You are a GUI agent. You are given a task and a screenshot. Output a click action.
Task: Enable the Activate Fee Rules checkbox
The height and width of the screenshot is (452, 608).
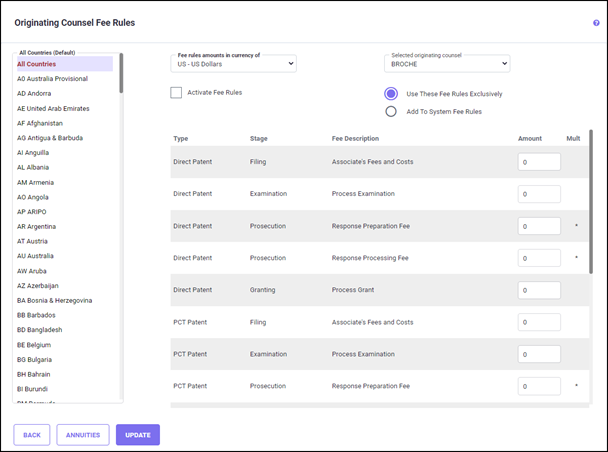tap(177, 93)
